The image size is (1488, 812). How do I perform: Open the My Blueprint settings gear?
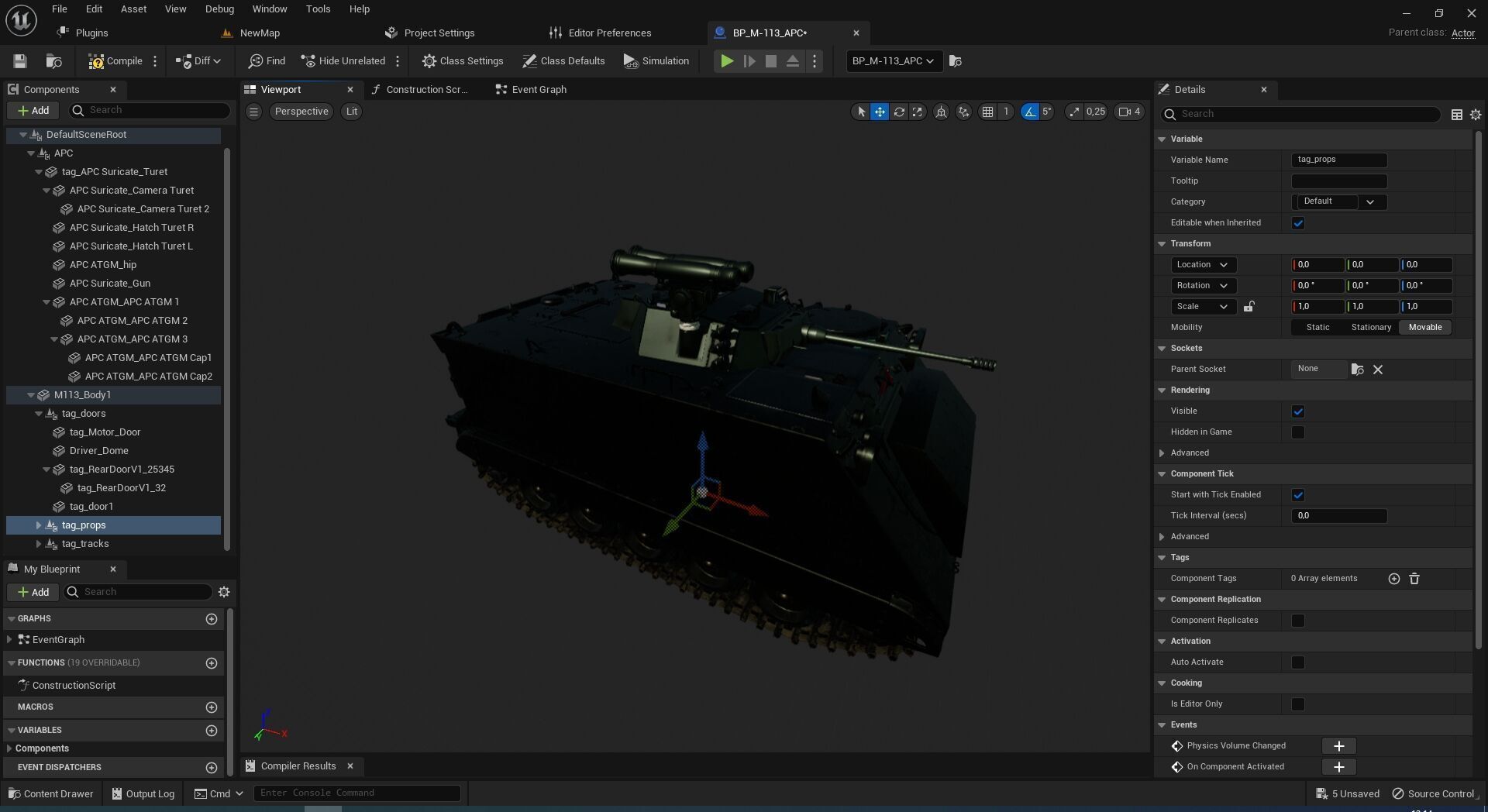pos(224,592)
